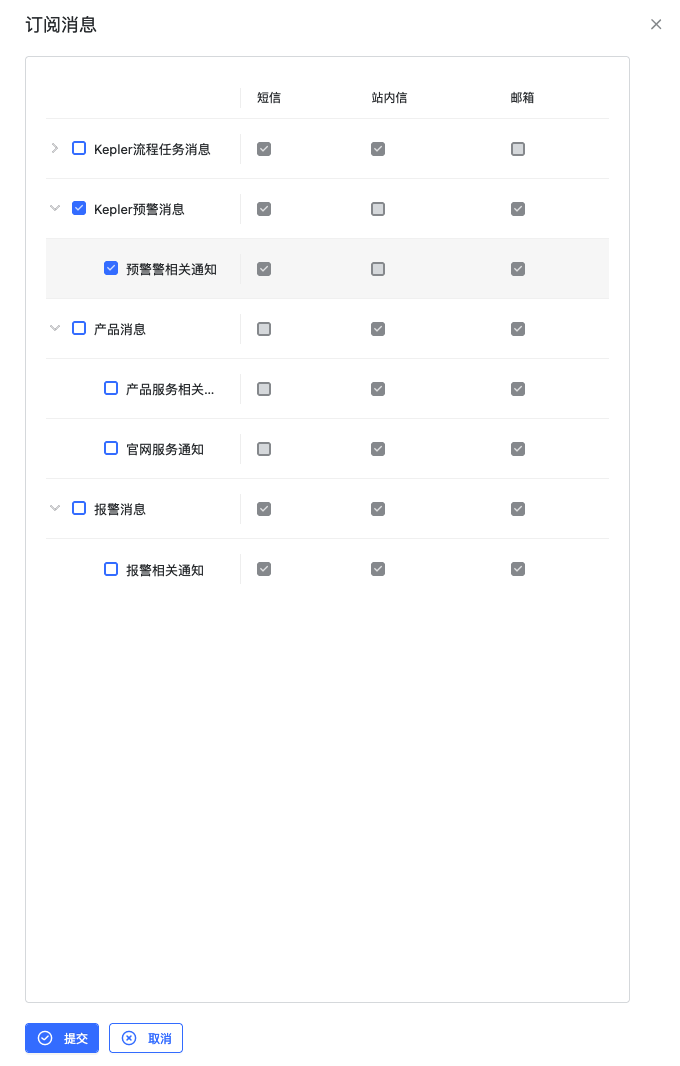This screenshot has height=1066, width=680.
Task: Expand the Kepler流程任务消息 row
Action: point(55,148)
